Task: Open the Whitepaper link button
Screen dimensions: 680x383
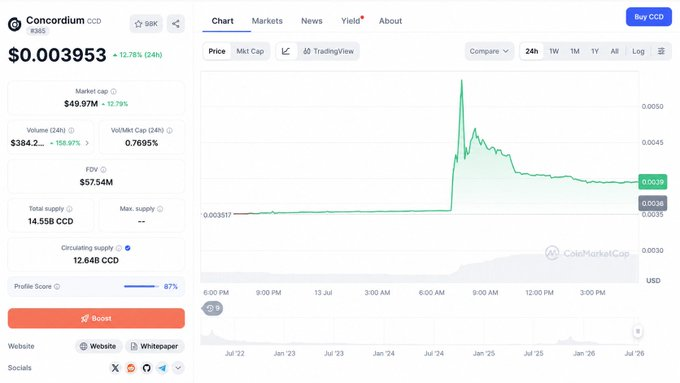Action: pyautogui.click(x=155, y=346)
